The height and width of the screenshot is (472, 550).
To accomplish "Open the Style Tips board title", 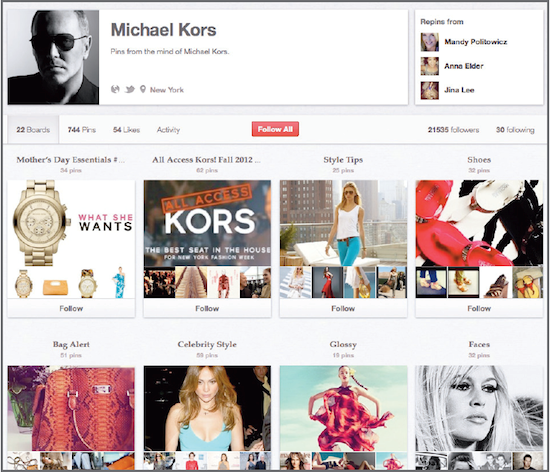I will (x=343, y=160).
